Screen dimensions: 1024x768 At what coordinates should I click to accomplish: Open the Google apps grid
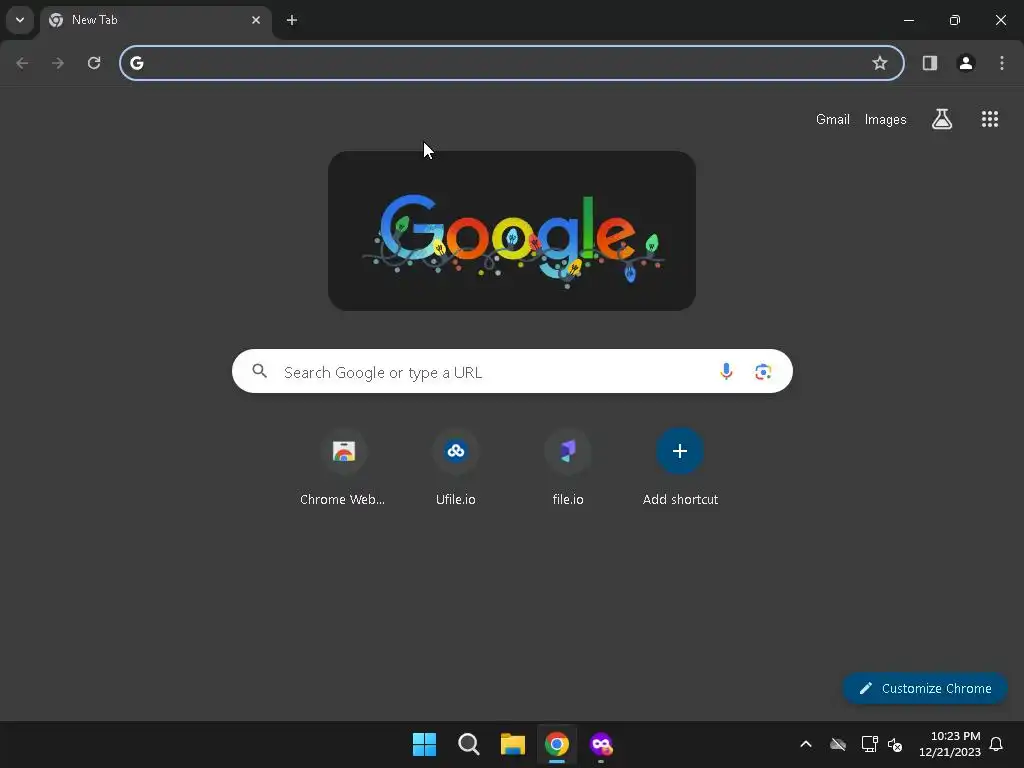pos(989,119)
